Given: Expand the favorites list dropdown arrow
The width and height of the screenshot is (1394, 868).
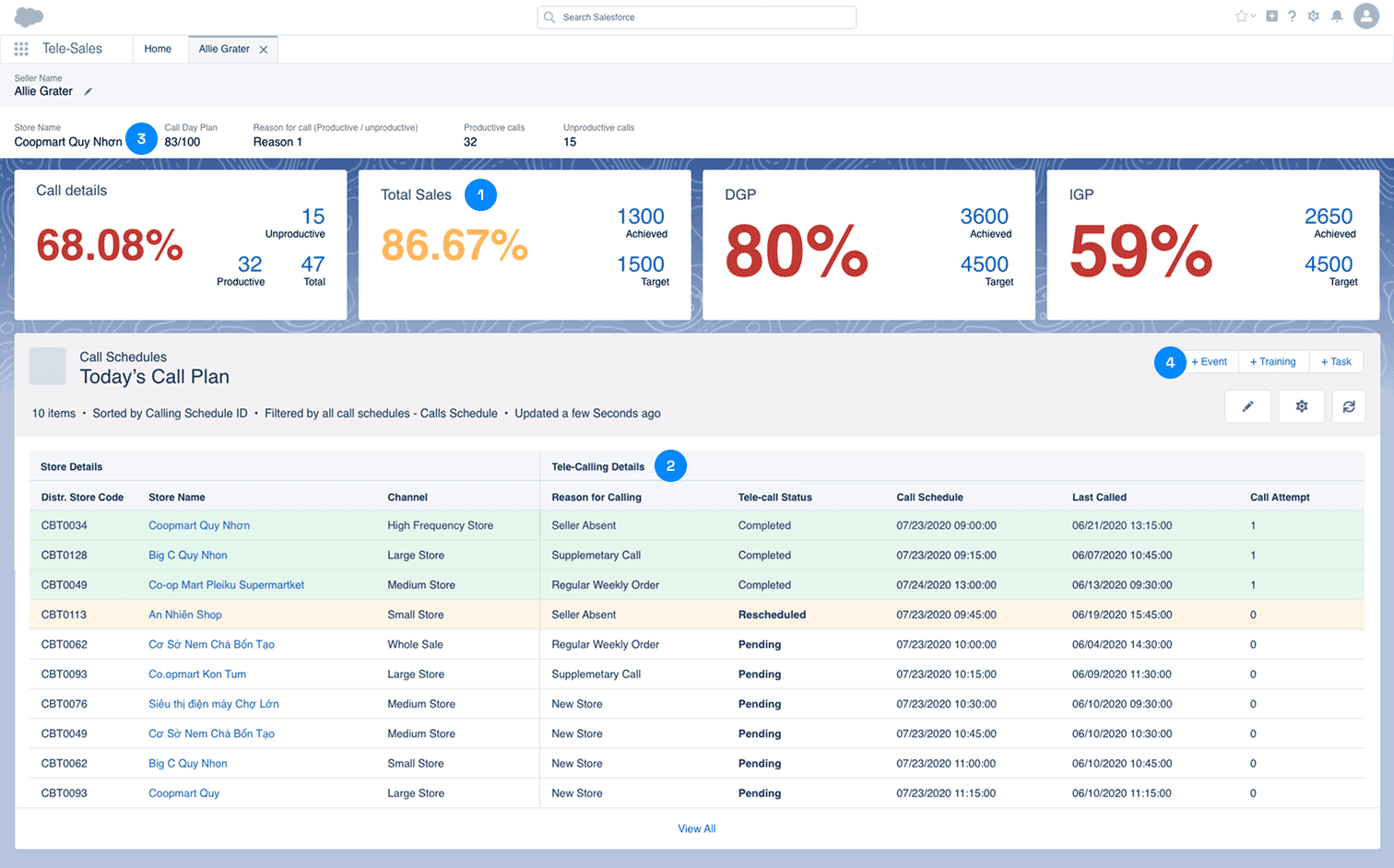Looking at the screenshot, I should click(1254, 17).
